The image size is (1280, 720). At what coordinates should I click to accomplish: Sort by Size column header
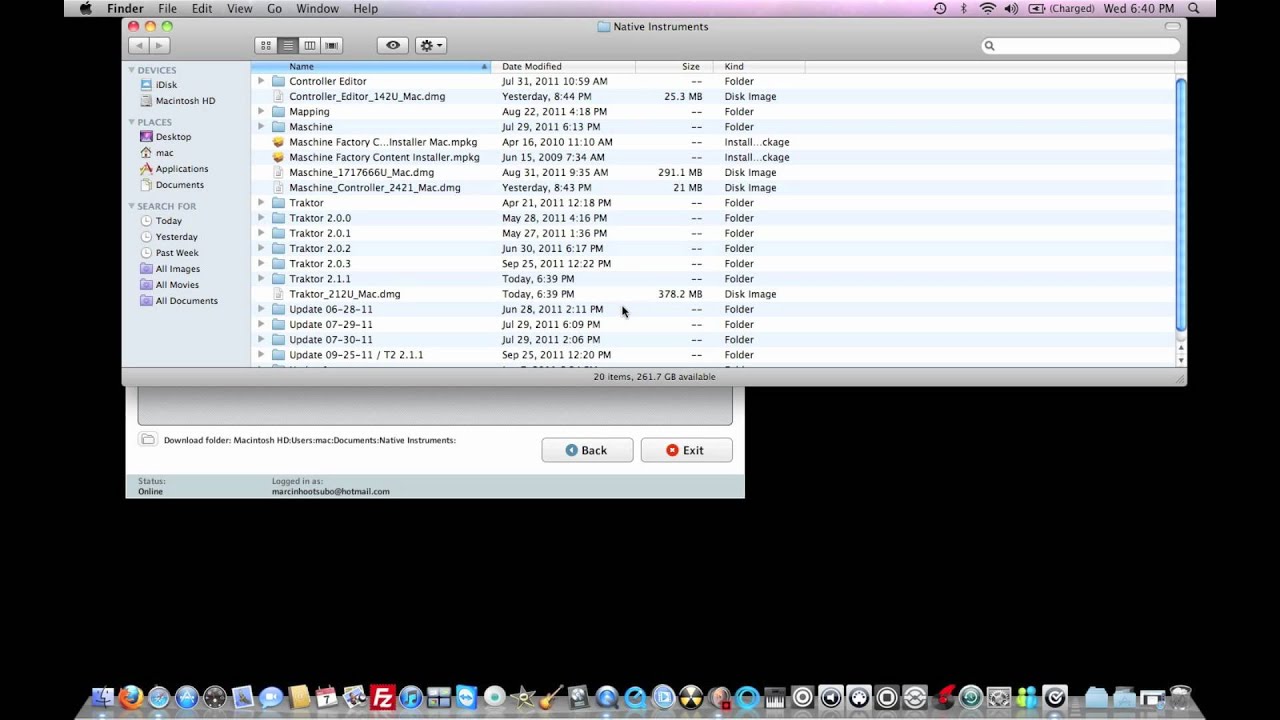tap(674, 67)
